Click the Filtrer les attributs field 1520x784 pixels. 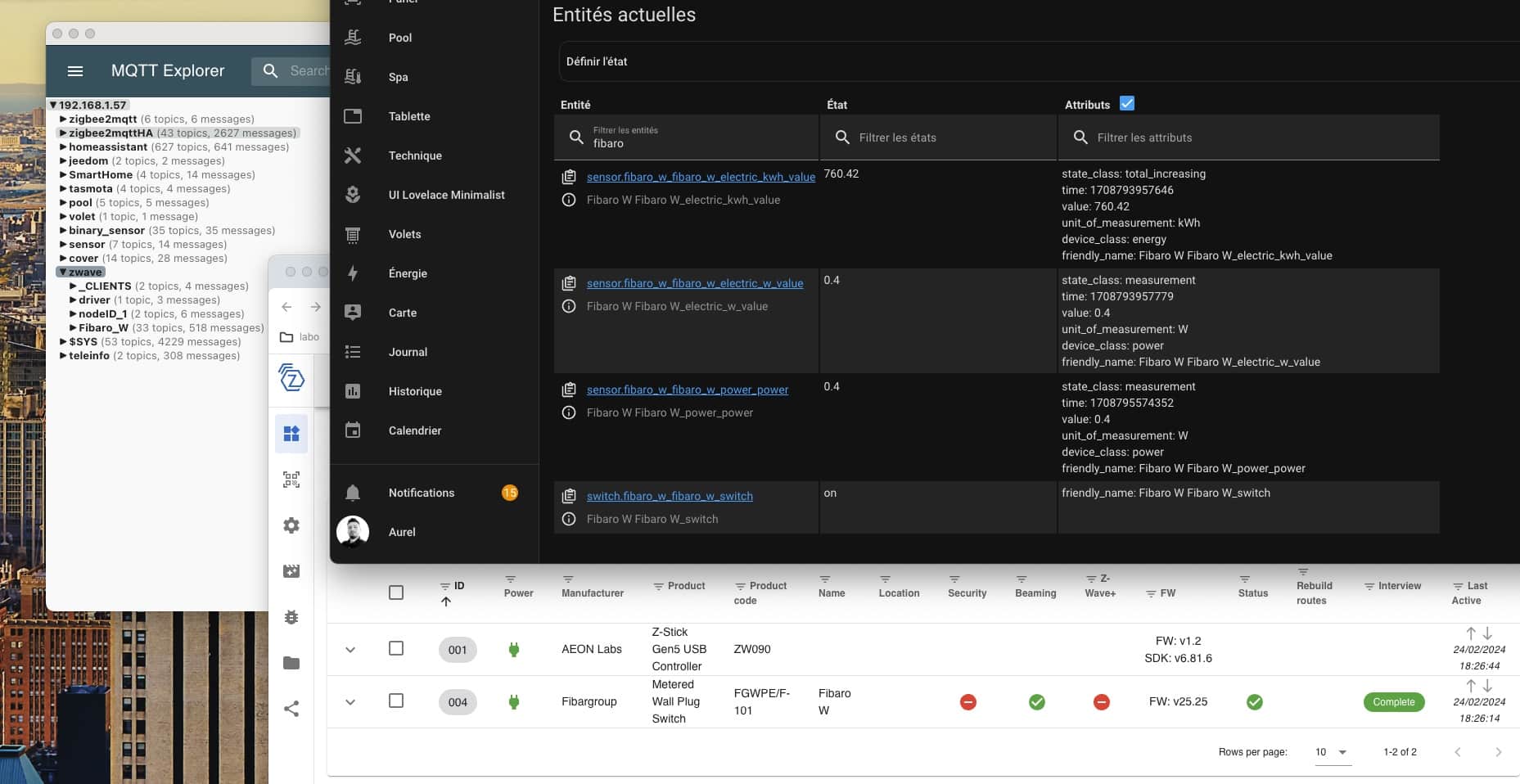(1248, 137)
